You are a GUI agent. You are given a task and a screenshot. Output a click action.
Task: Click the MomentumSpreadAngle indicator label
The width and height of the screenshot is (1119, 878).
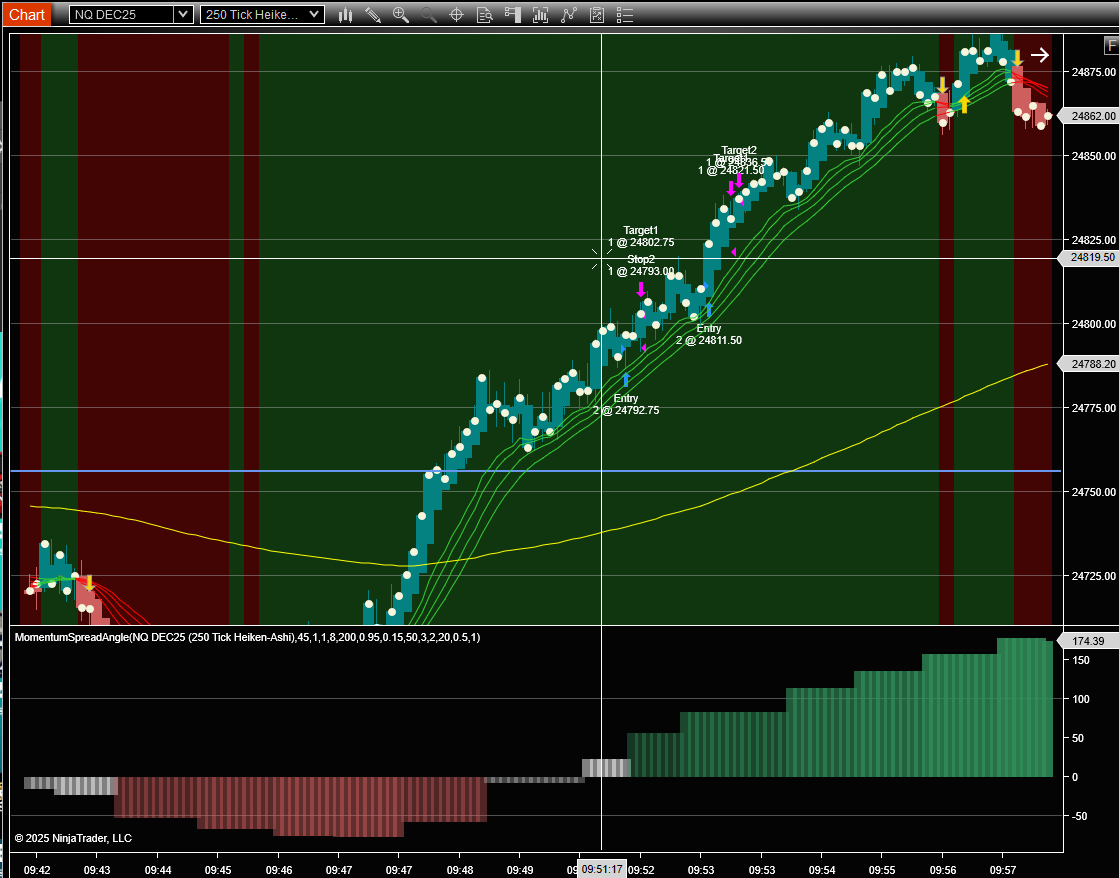pyautogui.click(x=247, y=638)
